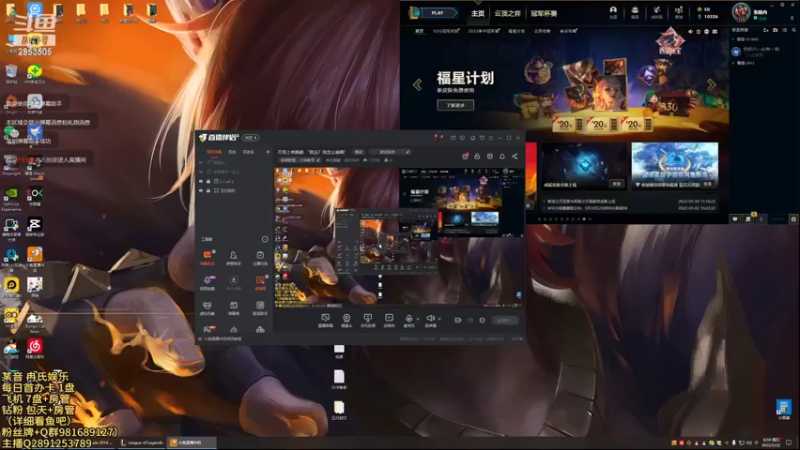Expand the second friend group in League friends list
The width and height of the screenshot is (800, 450).
(x=734, y=63)
